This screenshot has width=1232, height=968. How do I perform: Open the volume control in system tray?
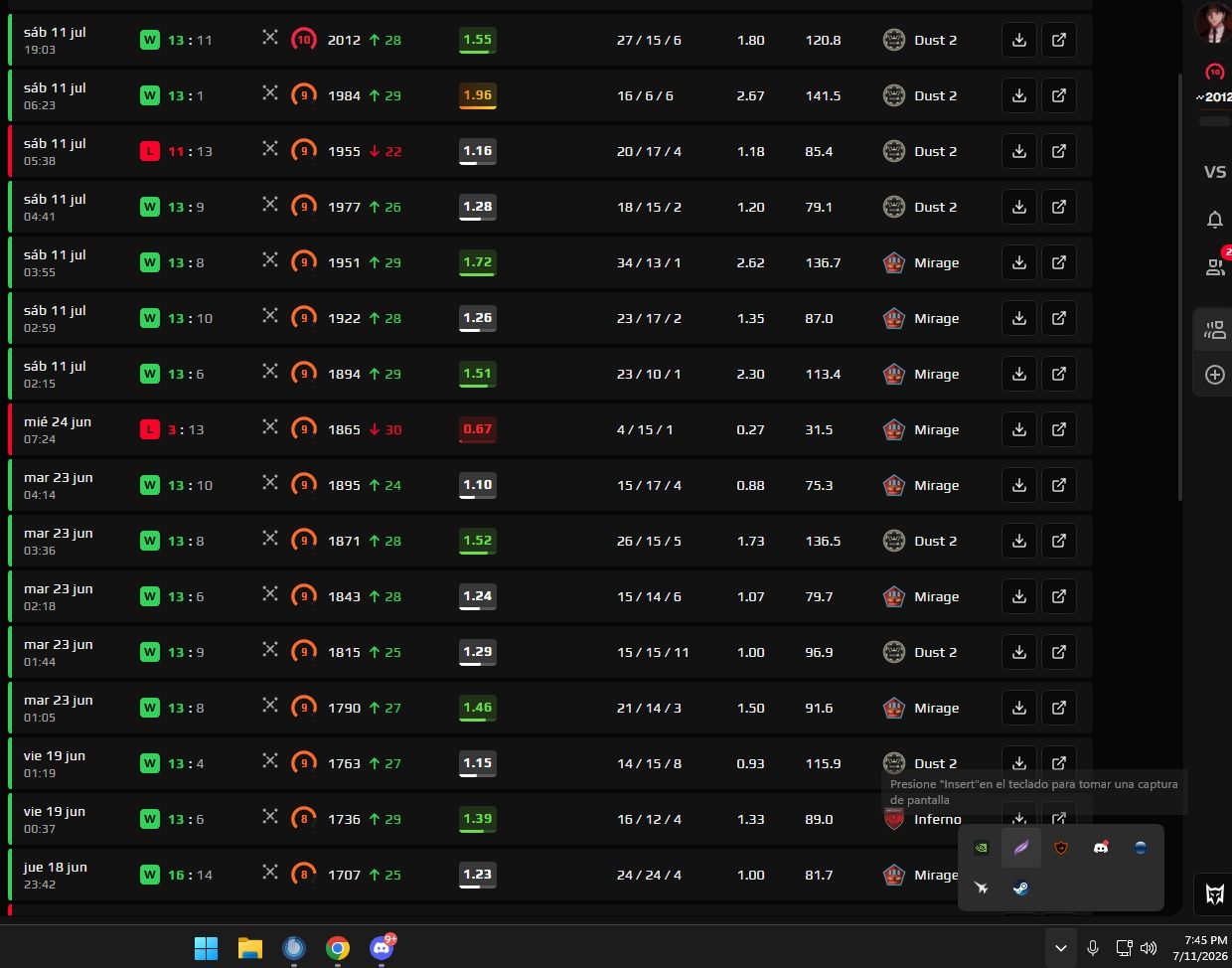(x=1150, y=948)
